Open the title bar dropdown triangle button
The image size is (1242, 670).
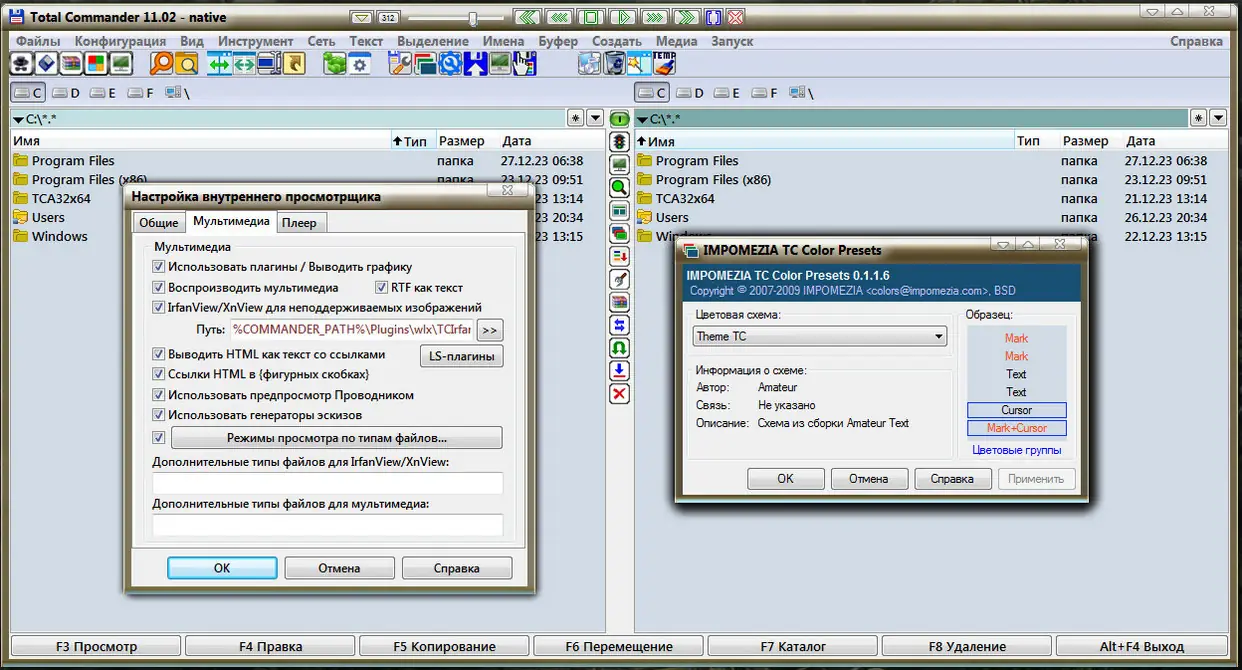point(362,17)
